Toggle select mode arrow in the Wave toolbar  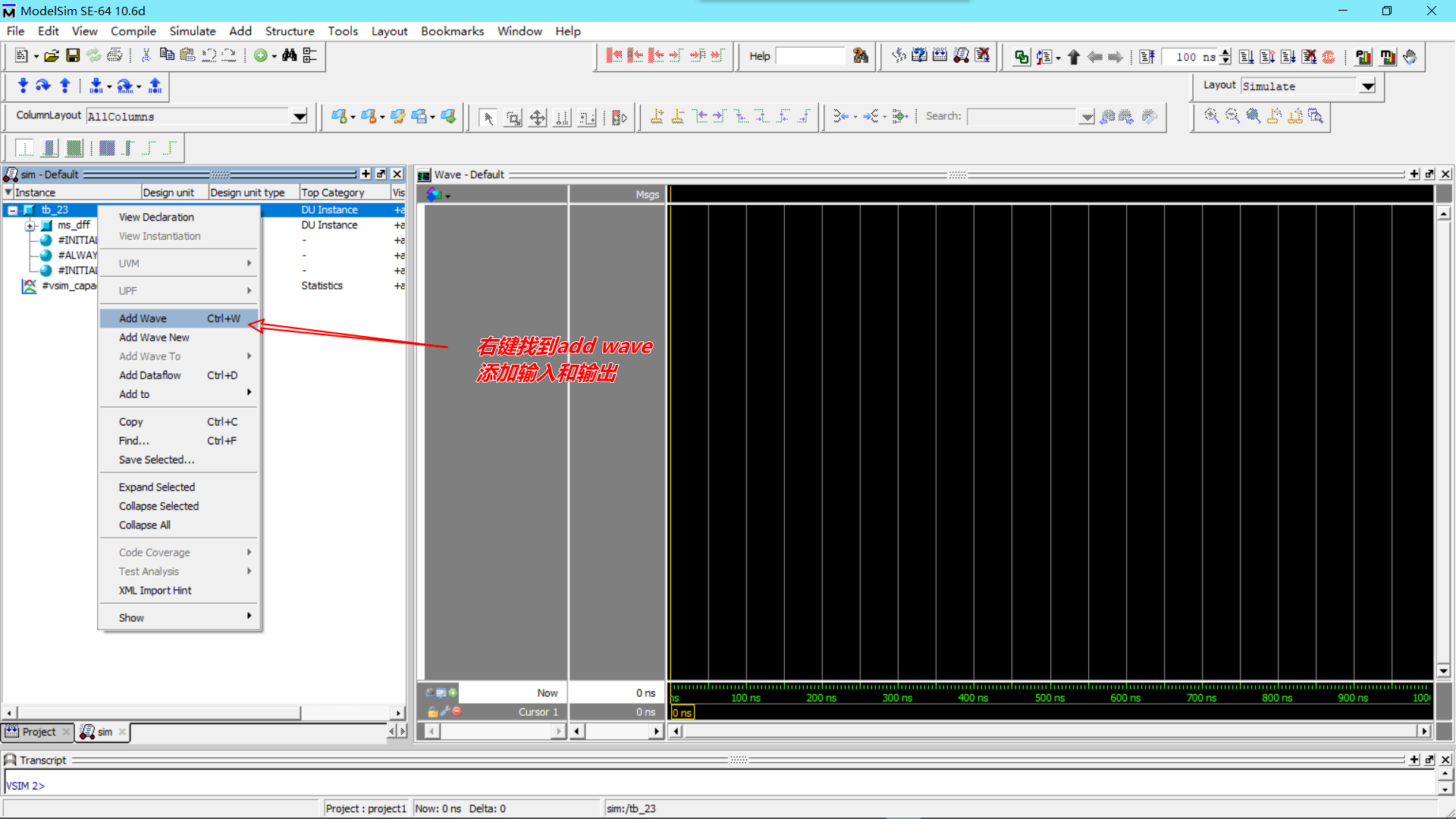coord(488,118)
